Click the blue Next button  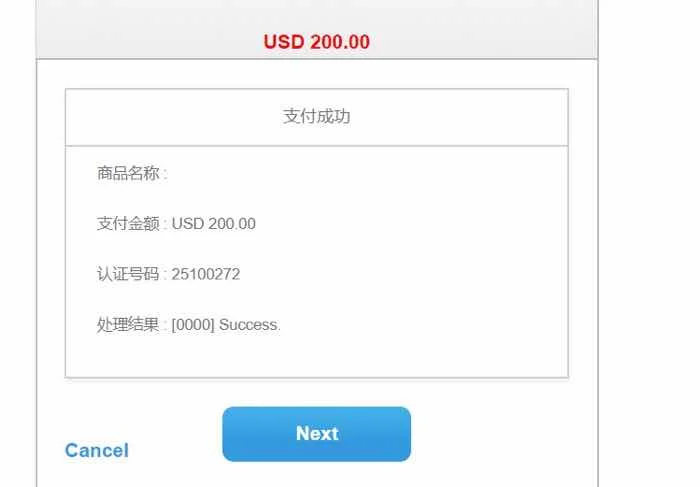point(317,434)
